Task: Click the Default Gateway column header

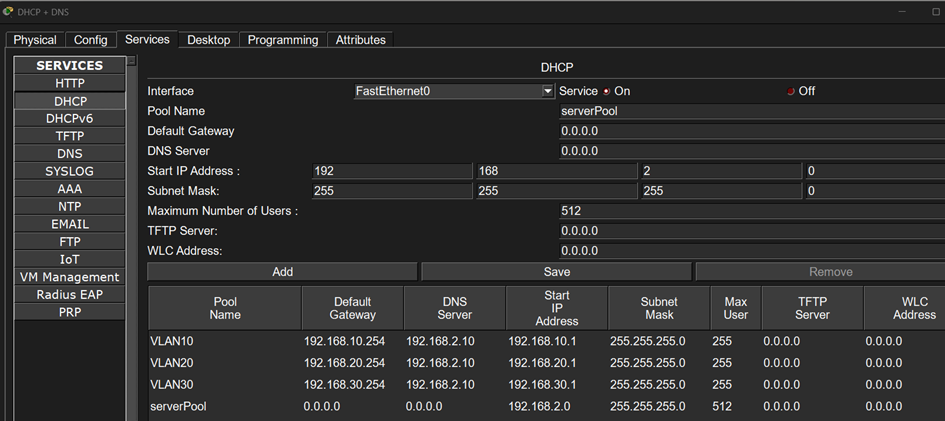Action: coord(353,308)
